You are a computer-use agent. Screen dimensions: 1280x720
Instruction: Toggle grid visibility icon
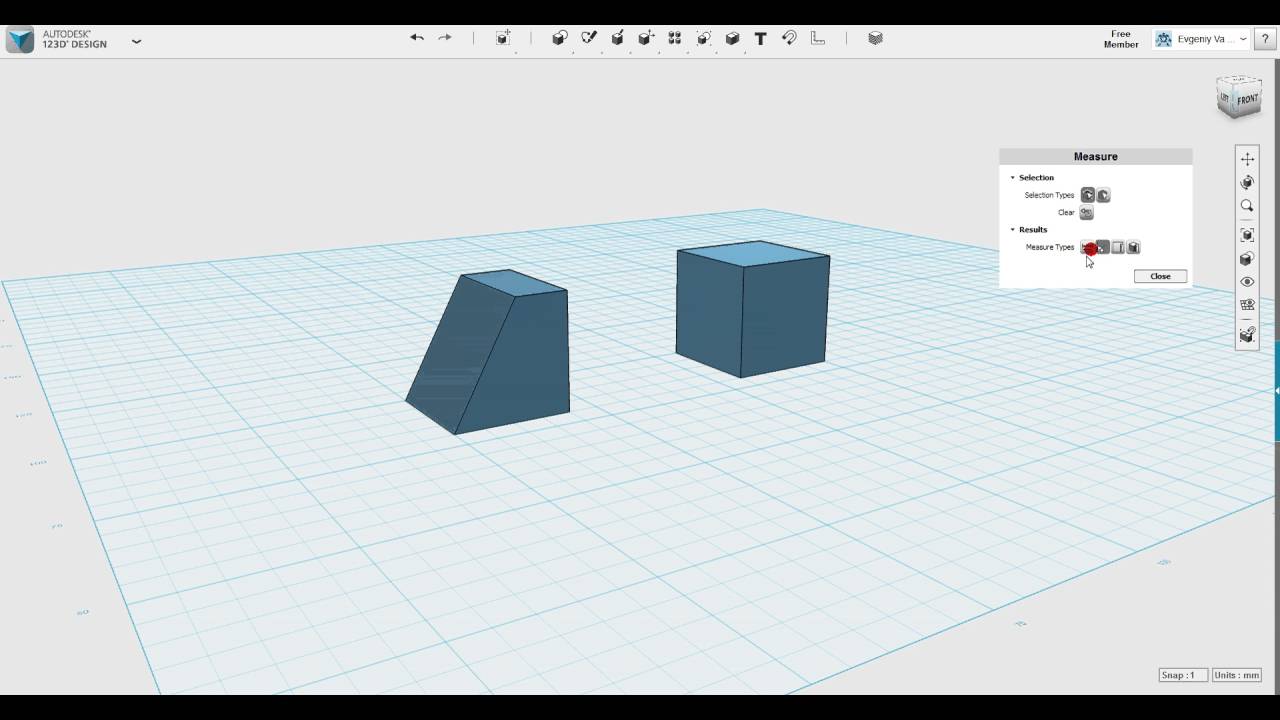[1247, 306]
